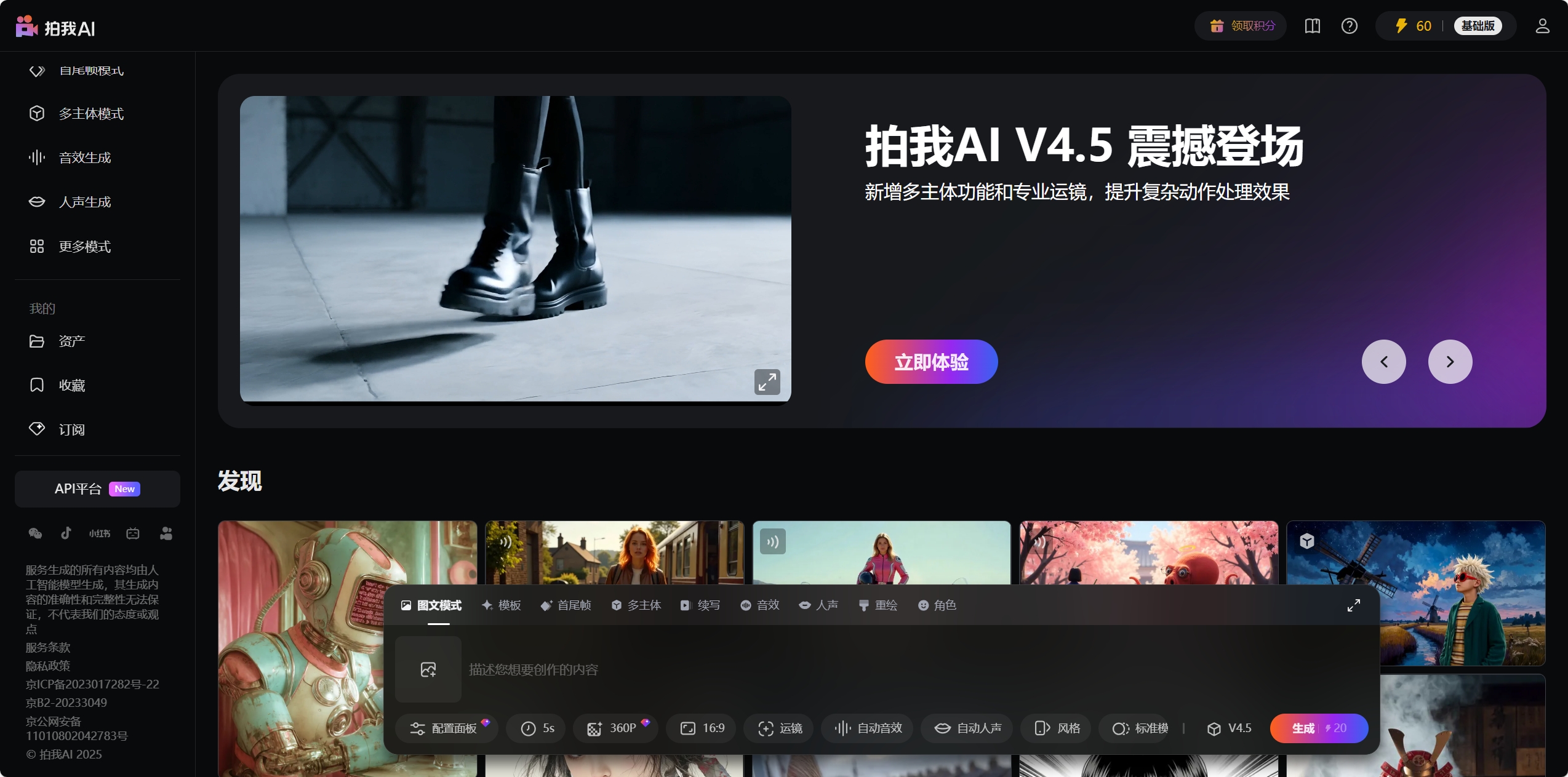1568x777 pixels.
Task: Click the upload image icon in prompt box
Action: [x=428, y=669]
